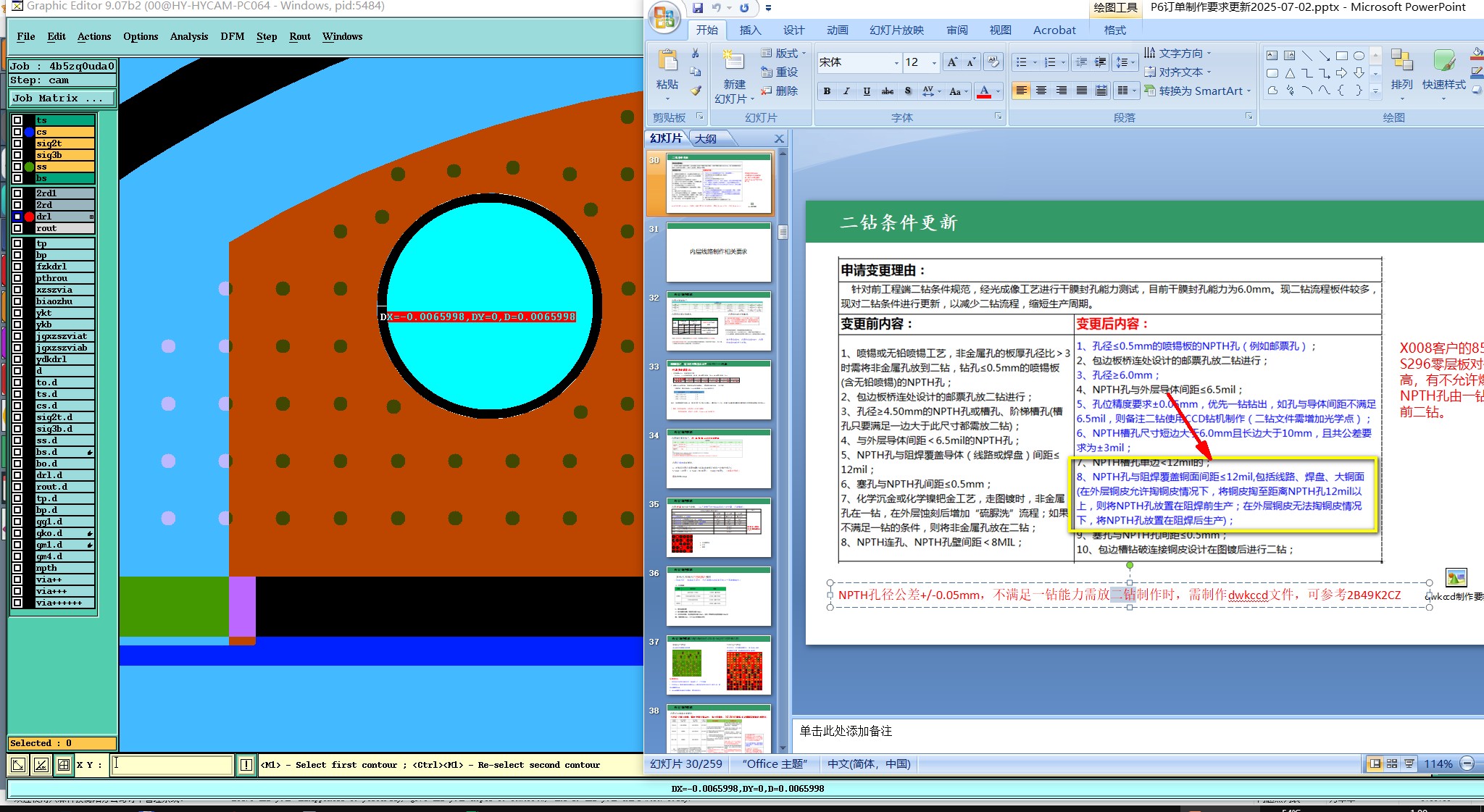Select slide 37 thumbnail
The width and height of the screenshot is (1484, 812).
pyautogui.click(x=718, y=664)
